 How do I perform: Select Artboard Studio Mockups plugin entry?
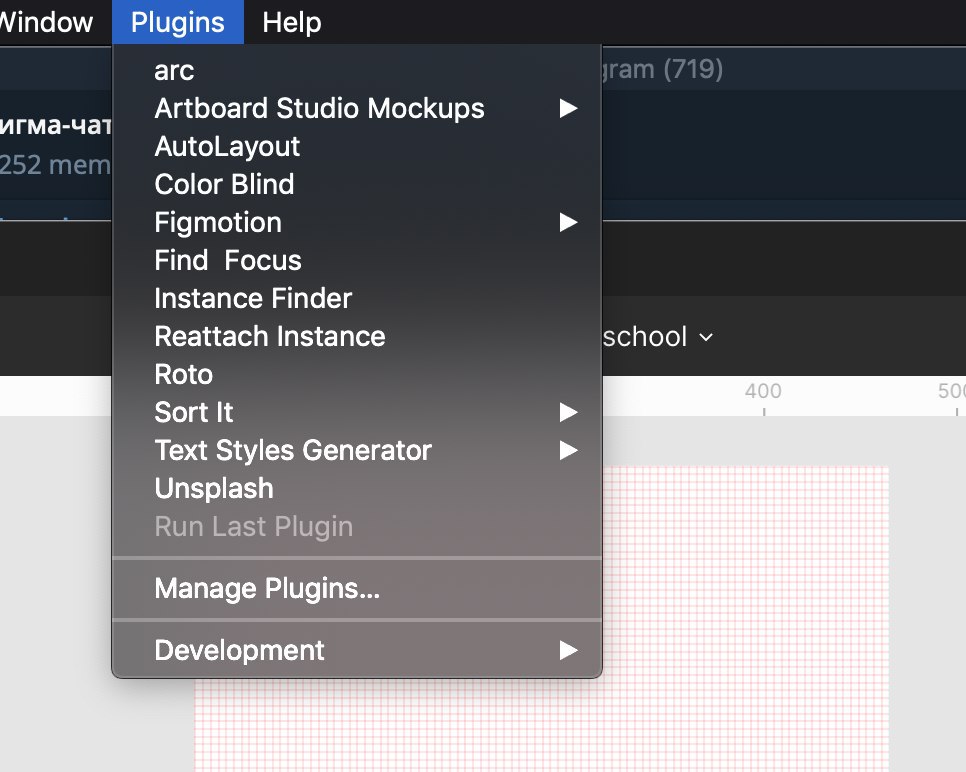click(357, 108)
